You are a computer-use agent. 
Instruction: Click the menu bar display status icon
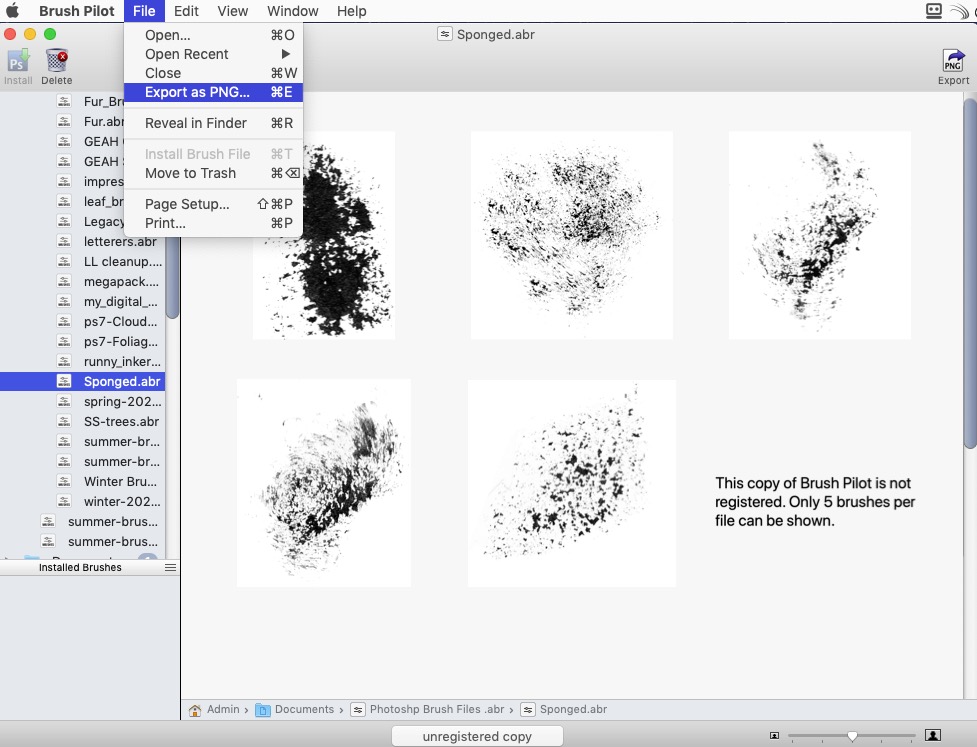click(933, 11)
